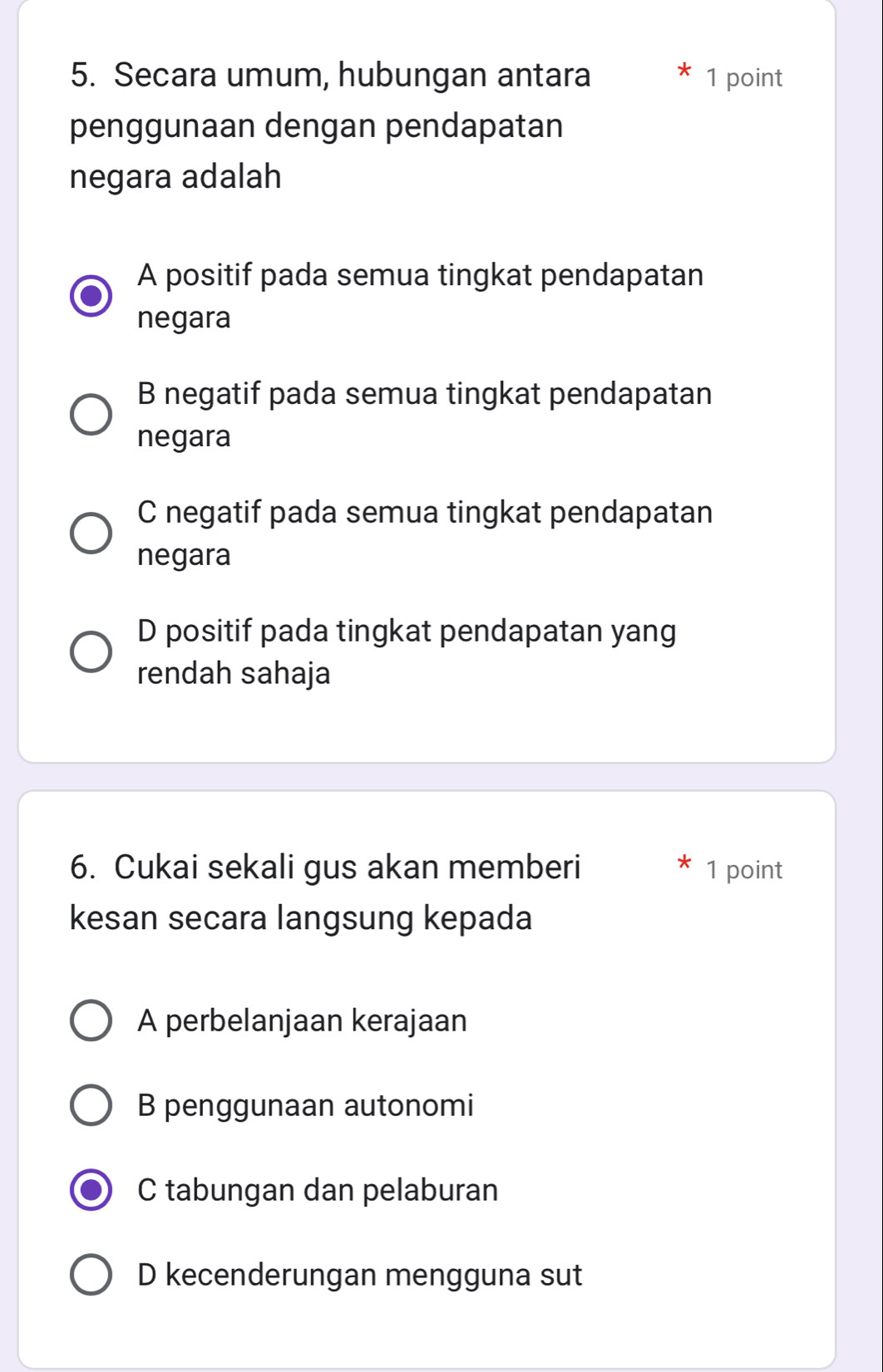This screenshot has height=1372, width=883.
Task: Click selected radio for 'C tabungan dan pelaburan'
Action: click(91, 1190)
